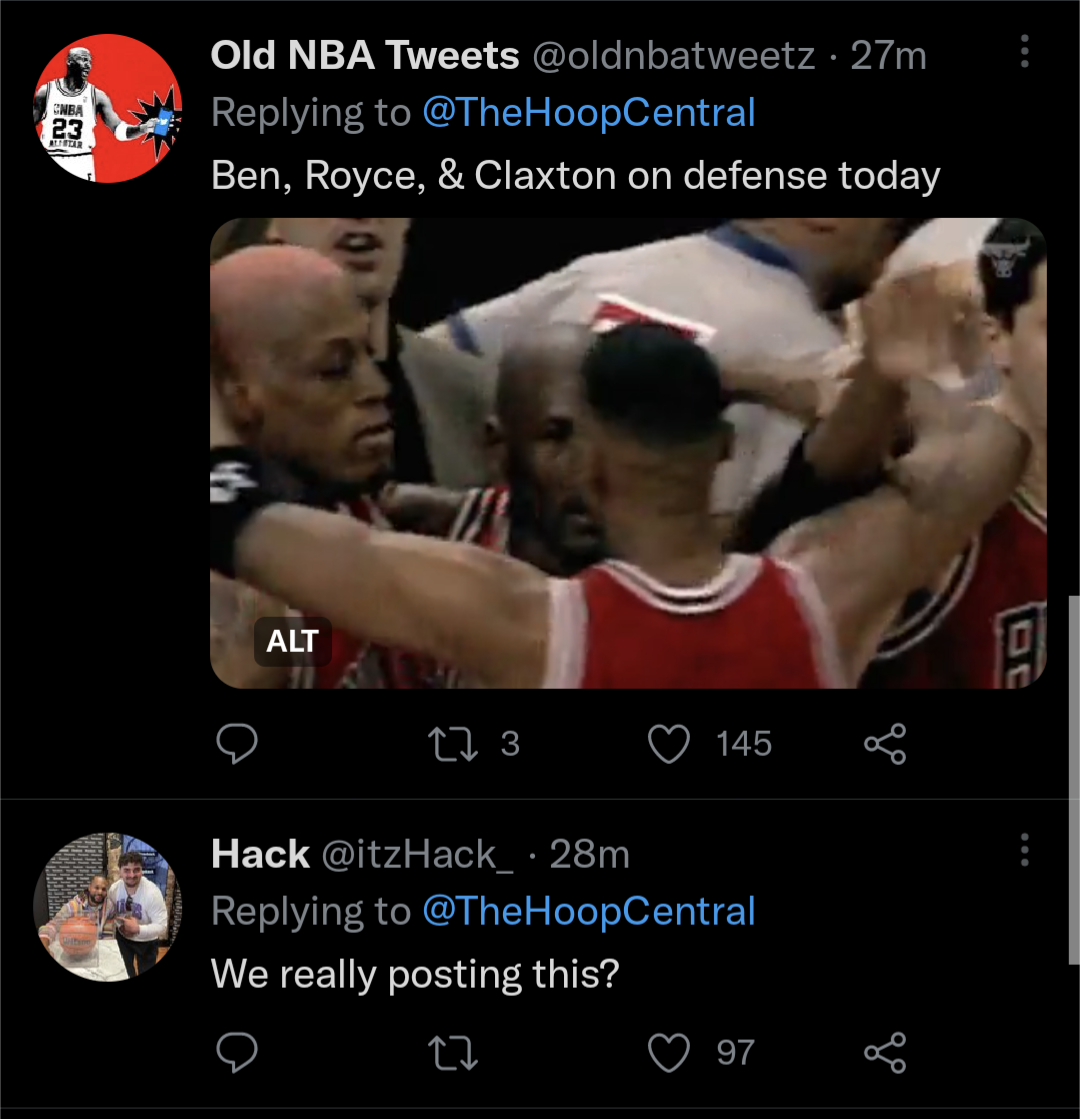Screen dimensions: 1080x1119
Task: Reply to Hack's tweet
Action: [238, 1052]
